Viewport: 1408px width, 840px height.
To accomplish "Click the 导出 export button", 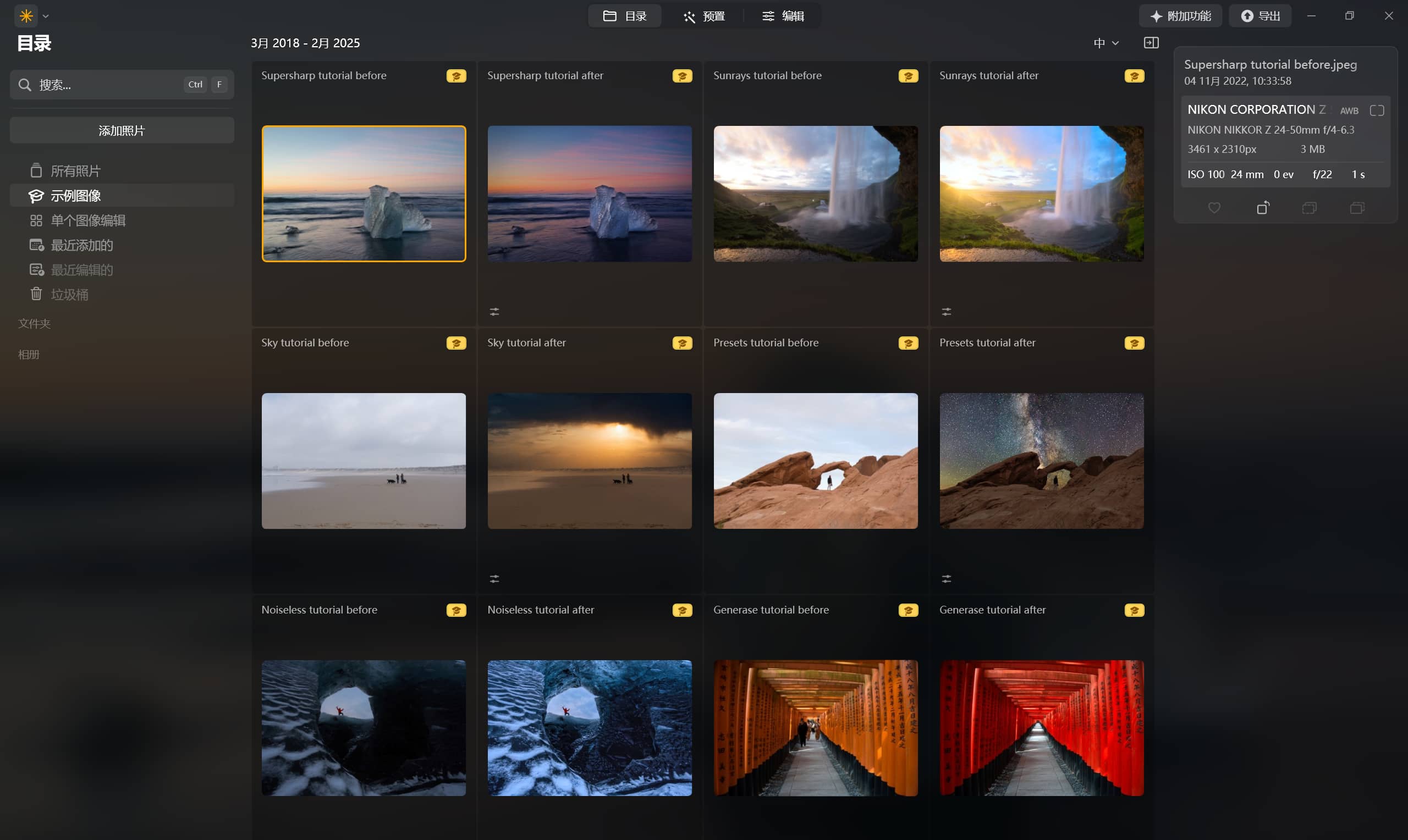I will [x=1260, y=16].
